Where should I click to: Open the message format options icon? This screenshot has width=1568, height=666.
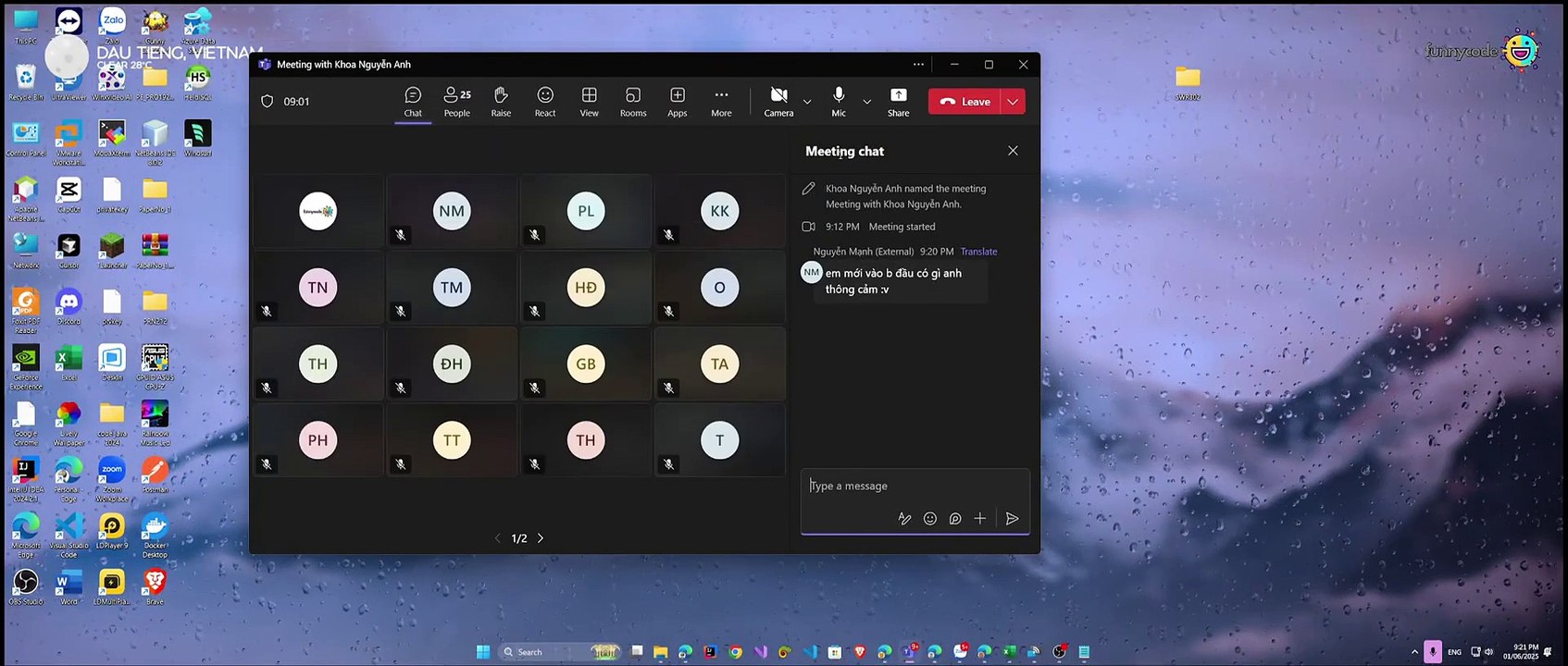click(x=904, y=519)
